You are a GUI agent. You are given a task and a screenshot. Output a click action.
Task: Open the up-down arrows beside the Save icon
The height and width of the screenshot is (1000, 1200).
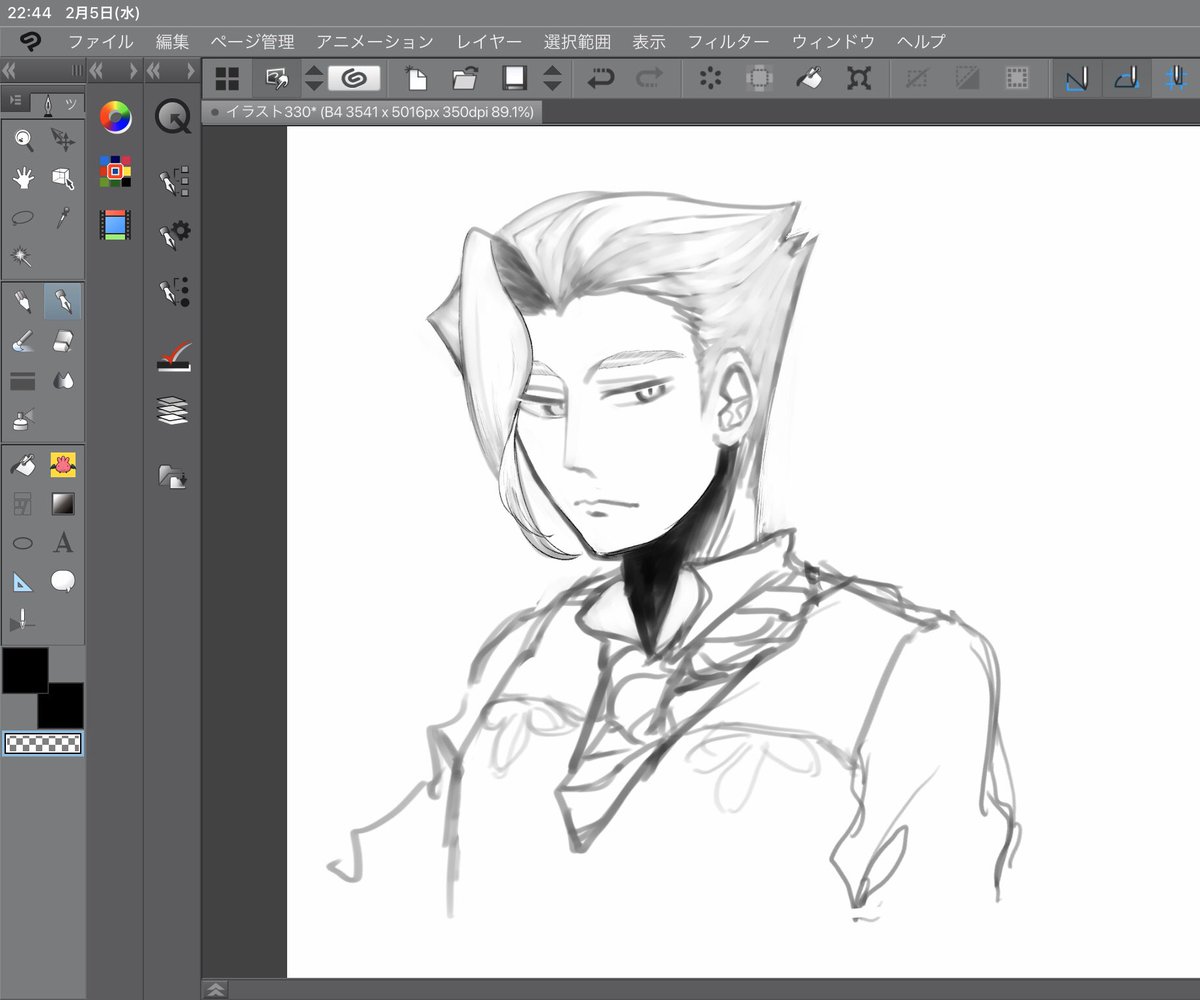(x=552, y=78)
